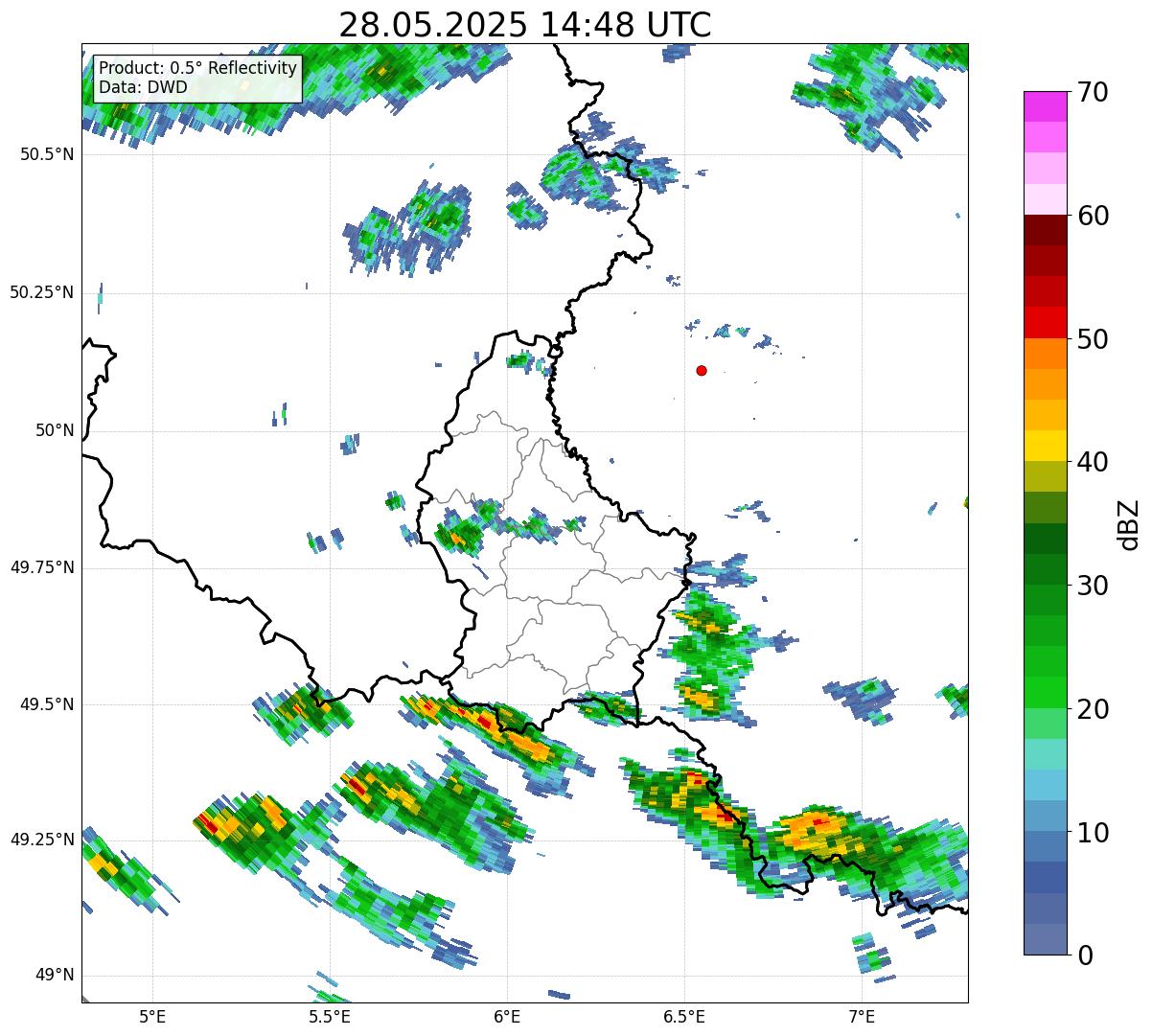Click the colorbar tick label 70

click(x=1092, y=92)
